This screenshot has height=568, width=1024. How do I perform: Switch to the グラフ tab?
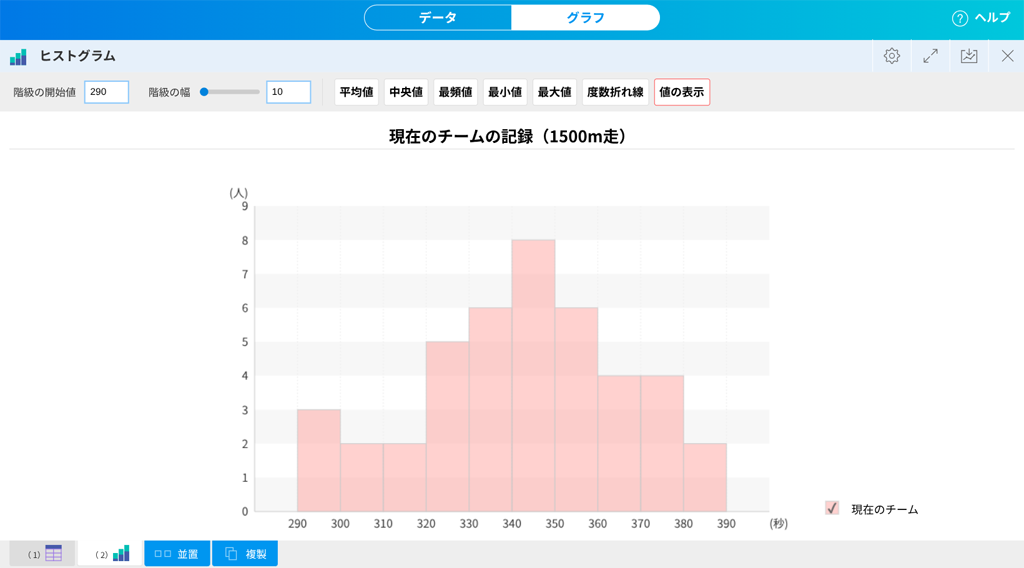585,18
